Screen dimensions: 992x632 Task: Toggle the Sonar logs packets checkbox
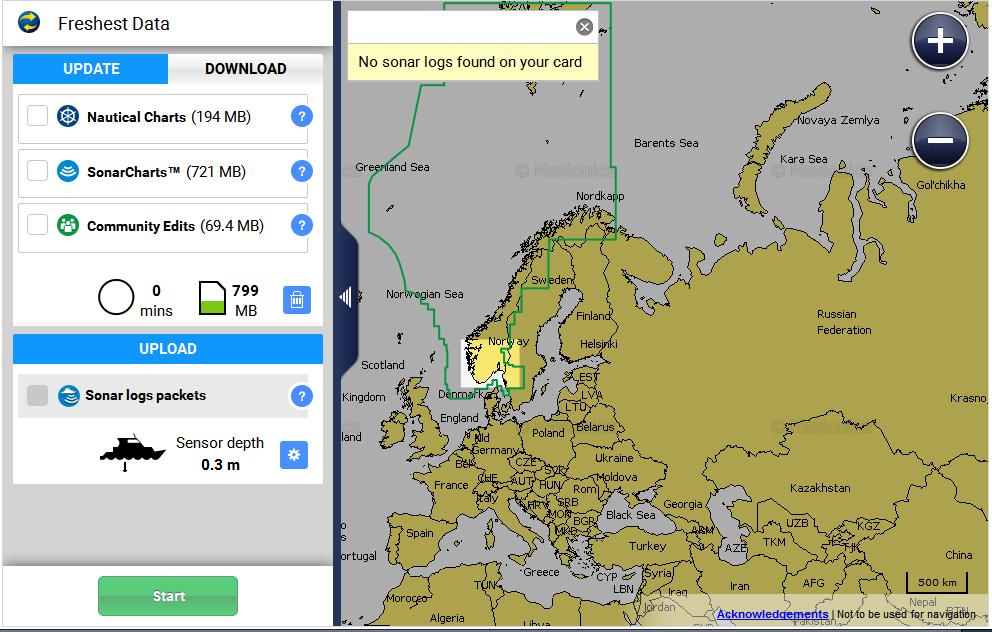(x=37, y=395)
